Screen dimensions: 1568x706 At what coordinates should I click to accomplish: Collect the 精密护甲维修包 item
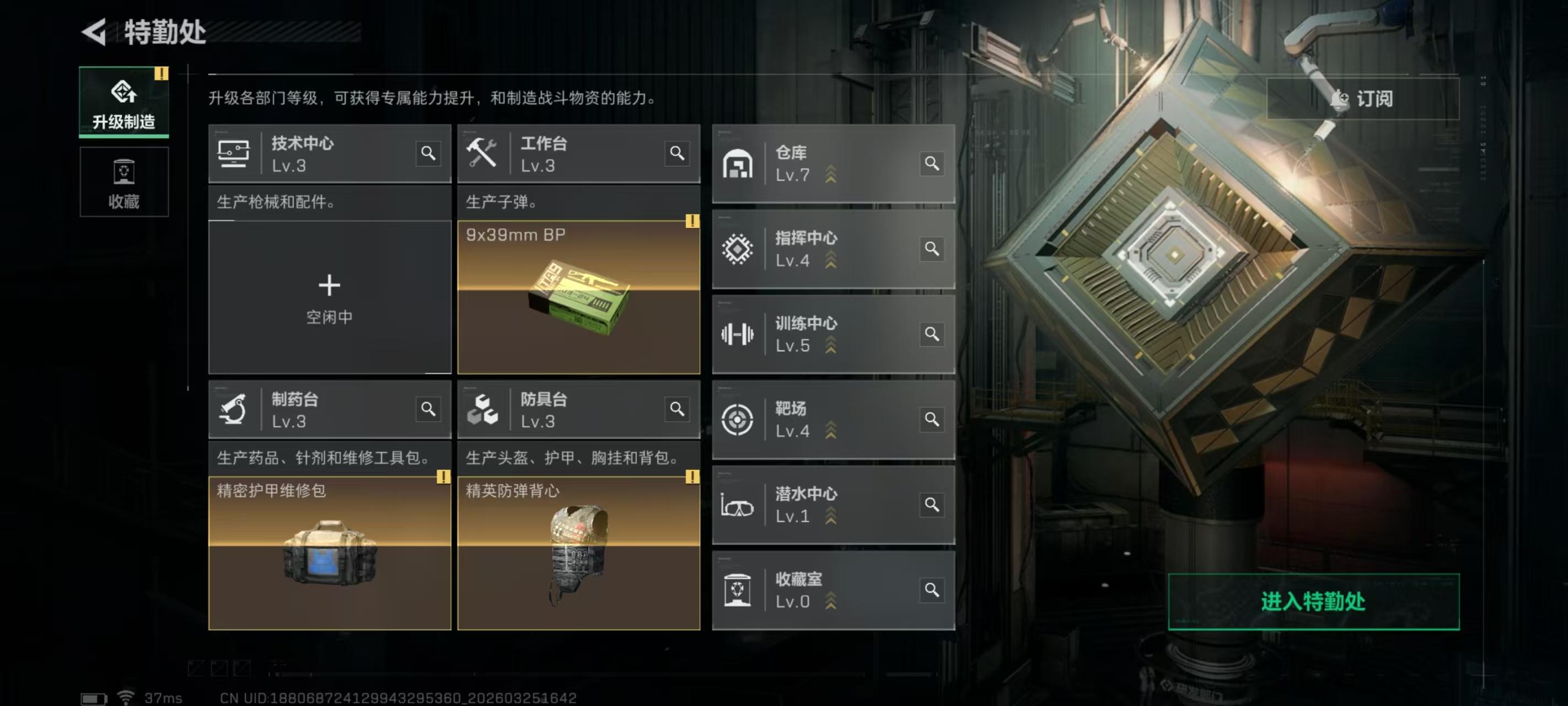click(329, 553)
